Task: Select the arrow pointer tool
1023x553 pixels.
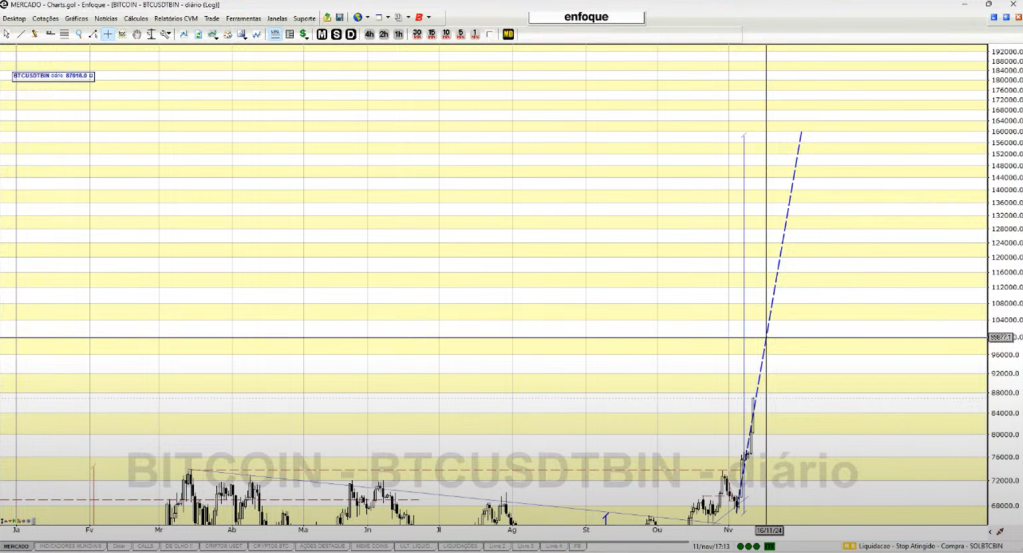Action: tap(7, 34)
